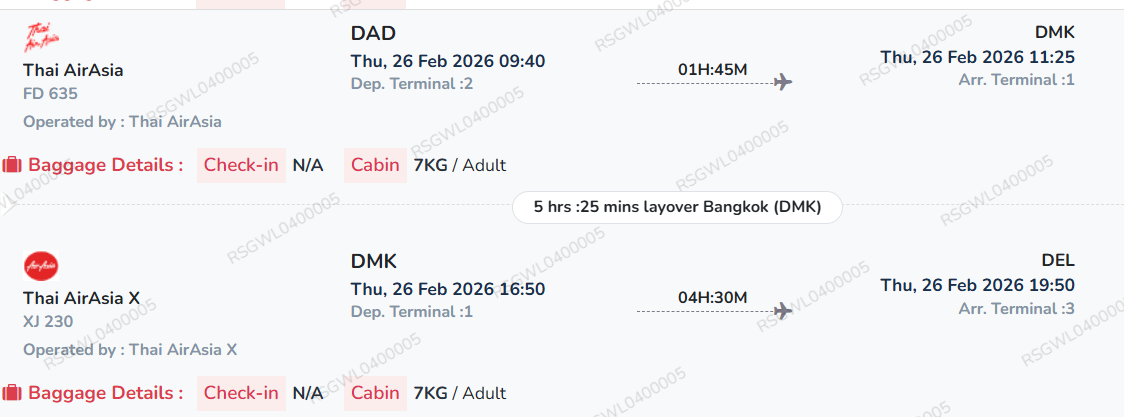Click the flight number FD 635
1124x417 pixels.
(x=50, y=94)
